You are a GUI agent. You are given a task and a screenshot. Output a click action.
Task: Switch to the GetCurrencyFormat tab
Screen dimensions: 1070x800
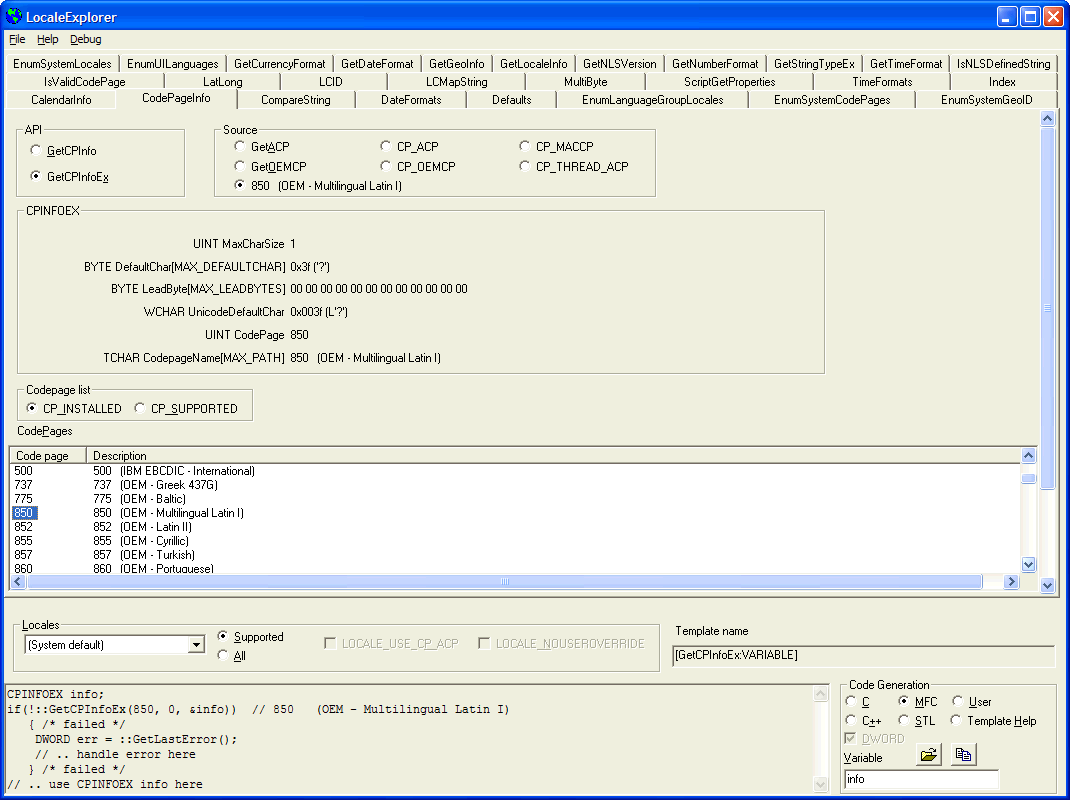click(279, 63)
